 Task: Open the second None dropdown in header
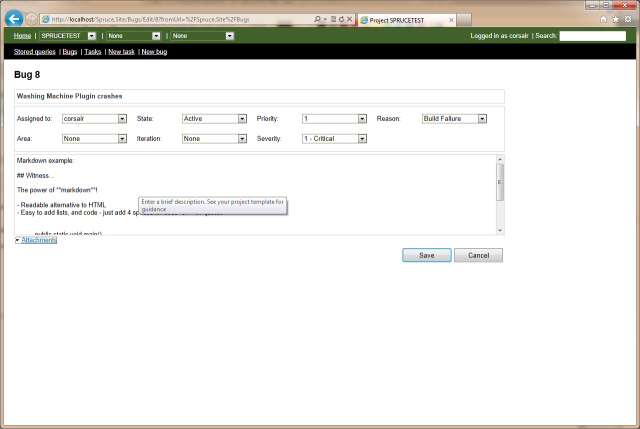click(202, 36)
